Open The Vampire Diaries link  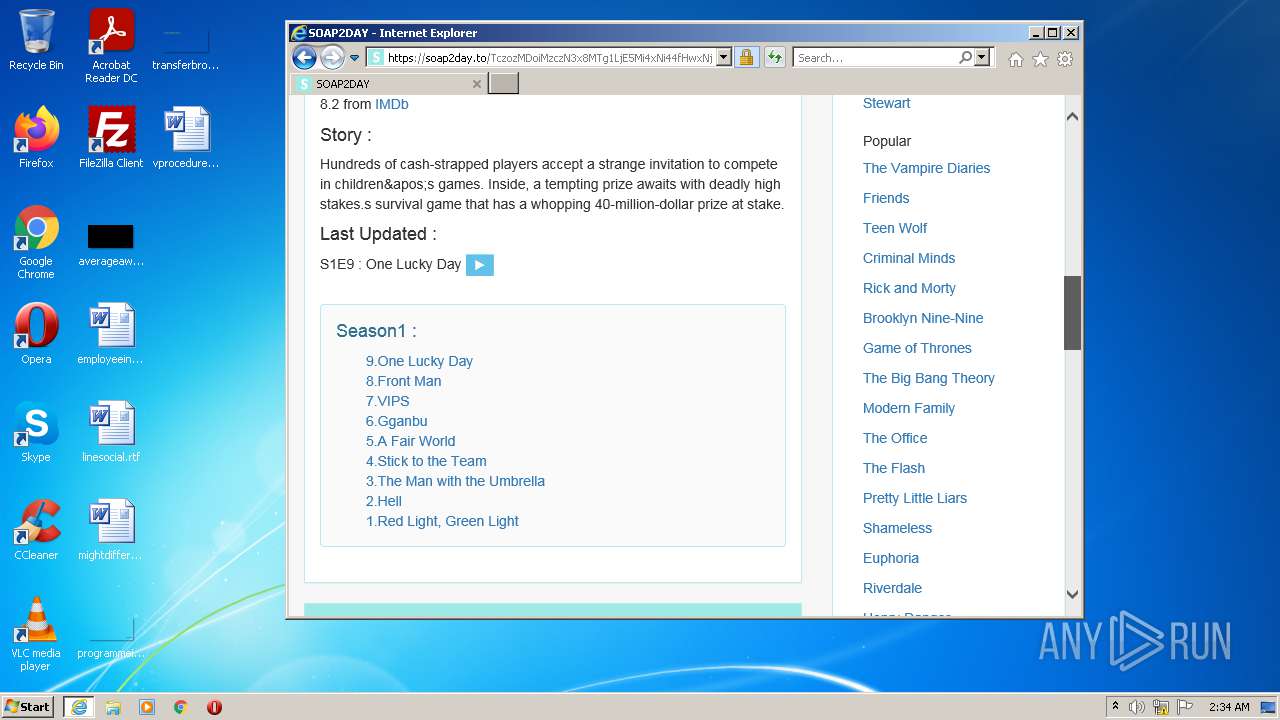coord(926,168)
